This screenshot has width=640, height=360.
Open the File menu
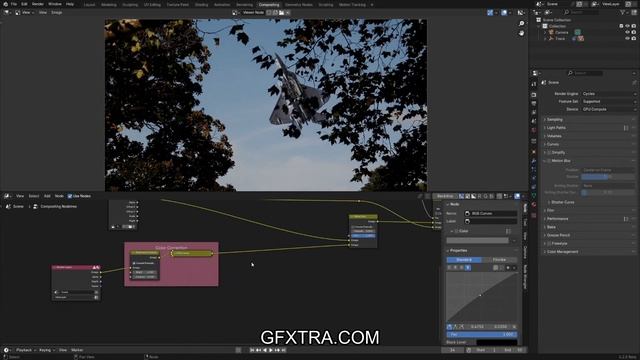[14, 4]
